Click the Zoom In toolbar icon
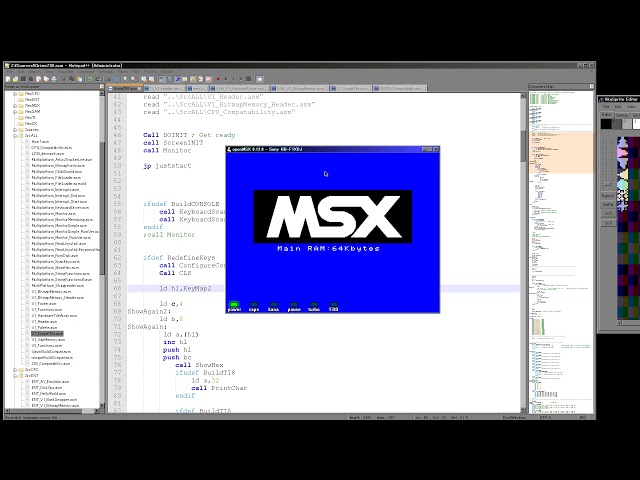This screenshot has height=480, width=640. point(126,79)
